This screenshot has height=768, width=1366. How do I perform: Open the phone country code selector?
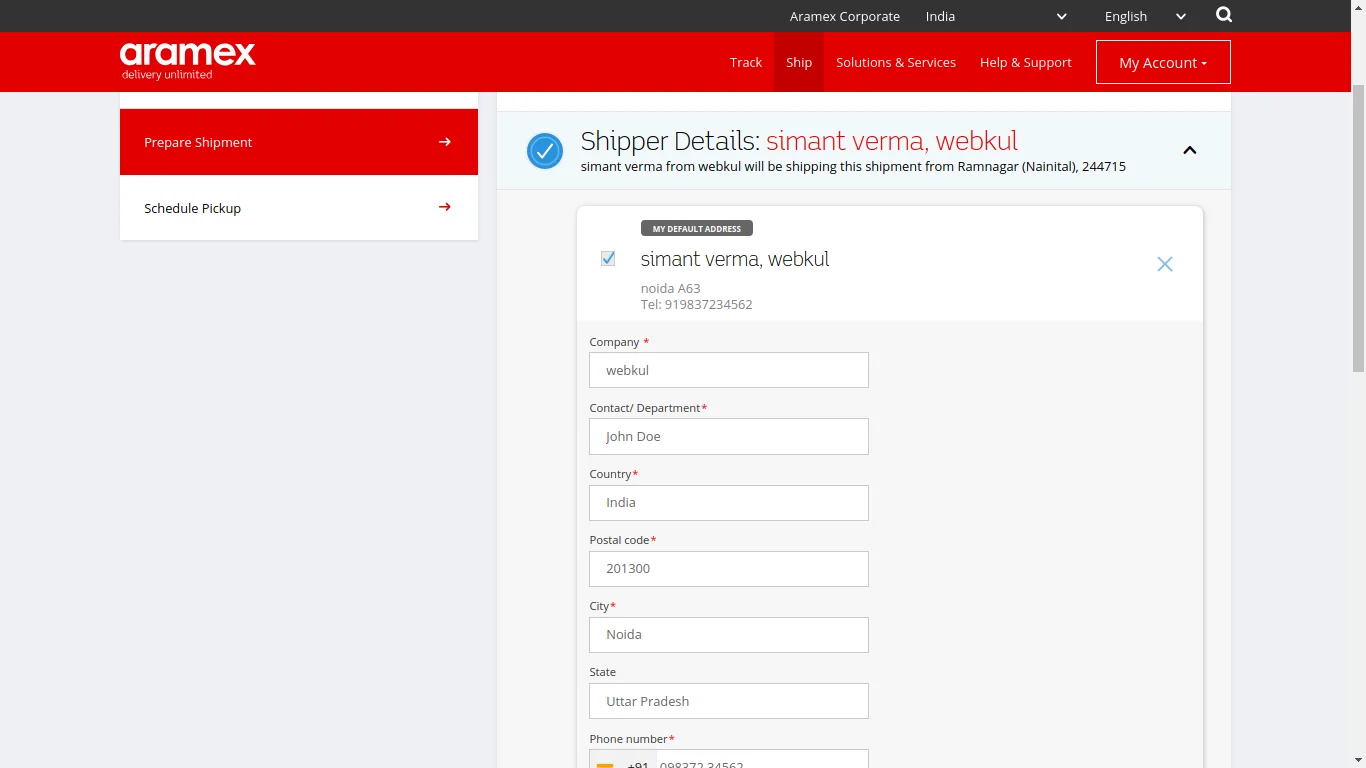coord(622,760)
